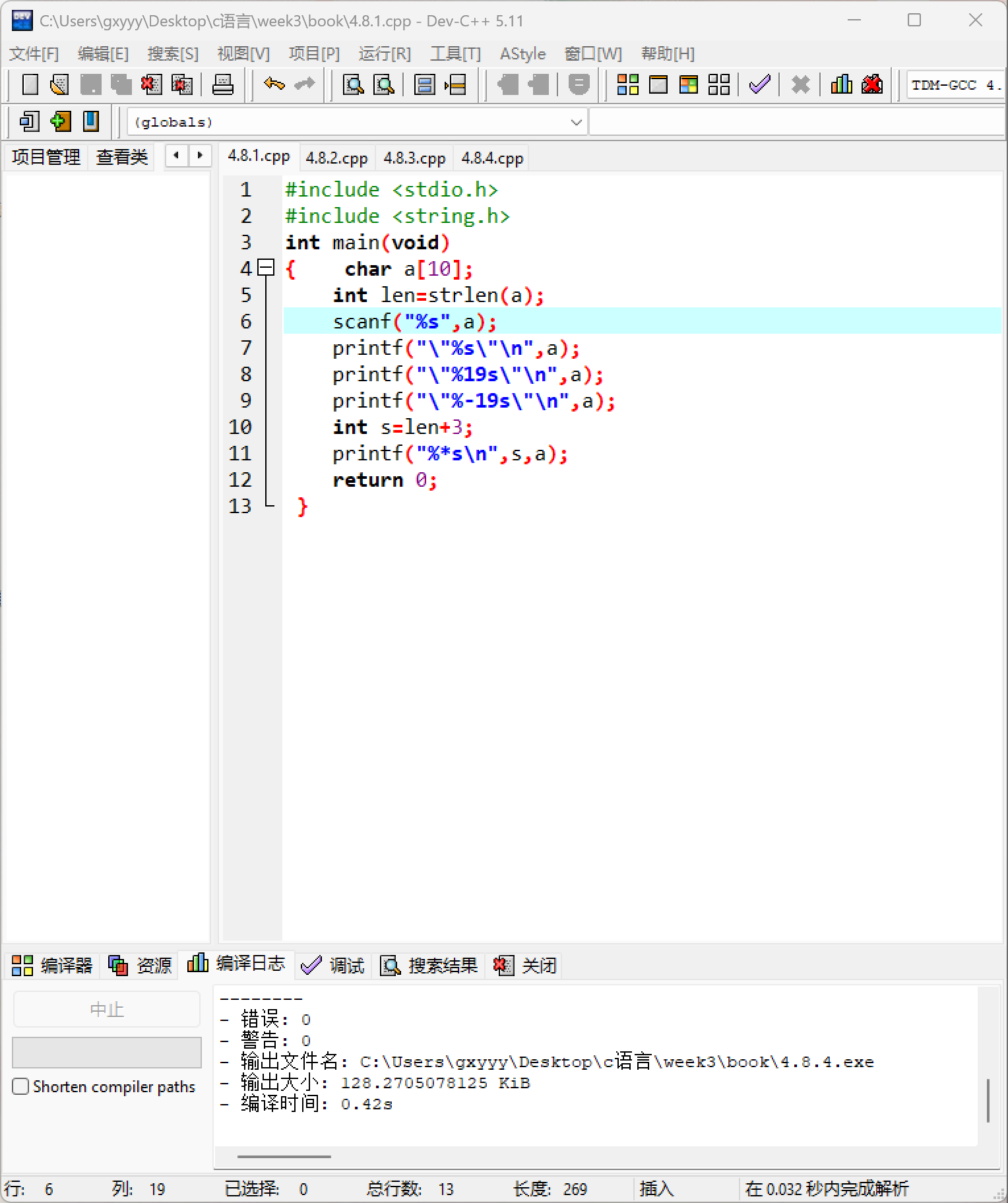Select the 4.8.1.cpp editor tab
This screenshot has height=1203, width=1008.
click(259, 156)
